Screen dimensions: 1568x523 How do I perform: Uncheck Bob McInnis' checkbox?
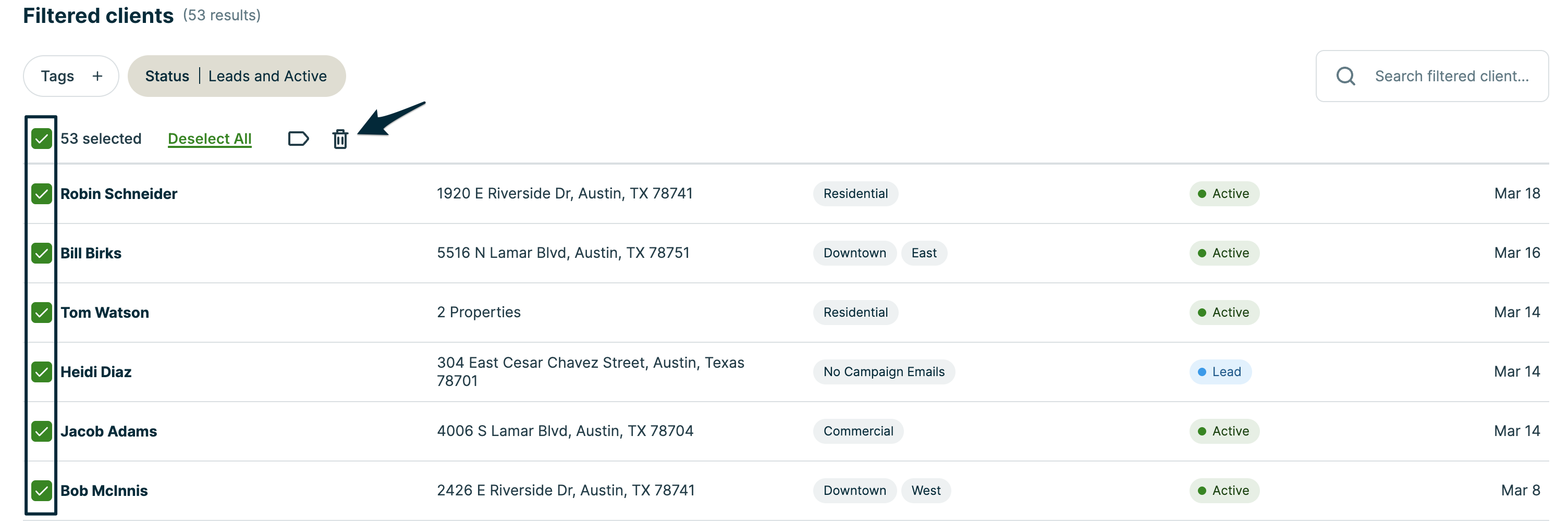tap(41, 490)
